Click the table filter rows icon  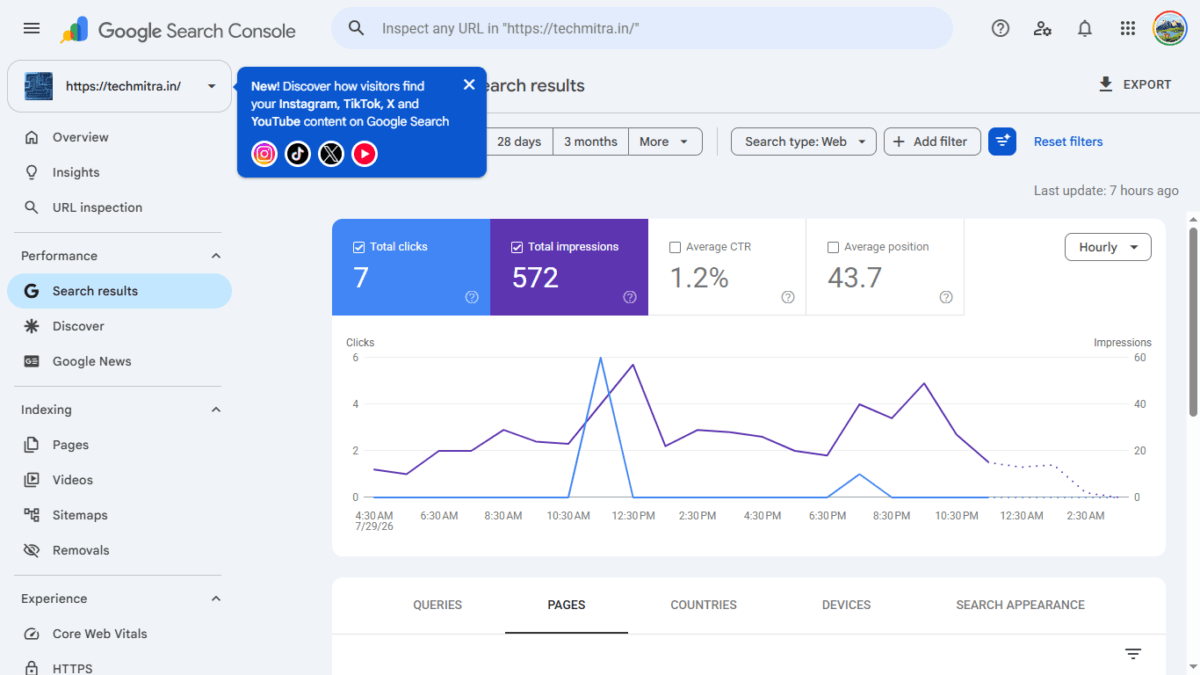1133,654
